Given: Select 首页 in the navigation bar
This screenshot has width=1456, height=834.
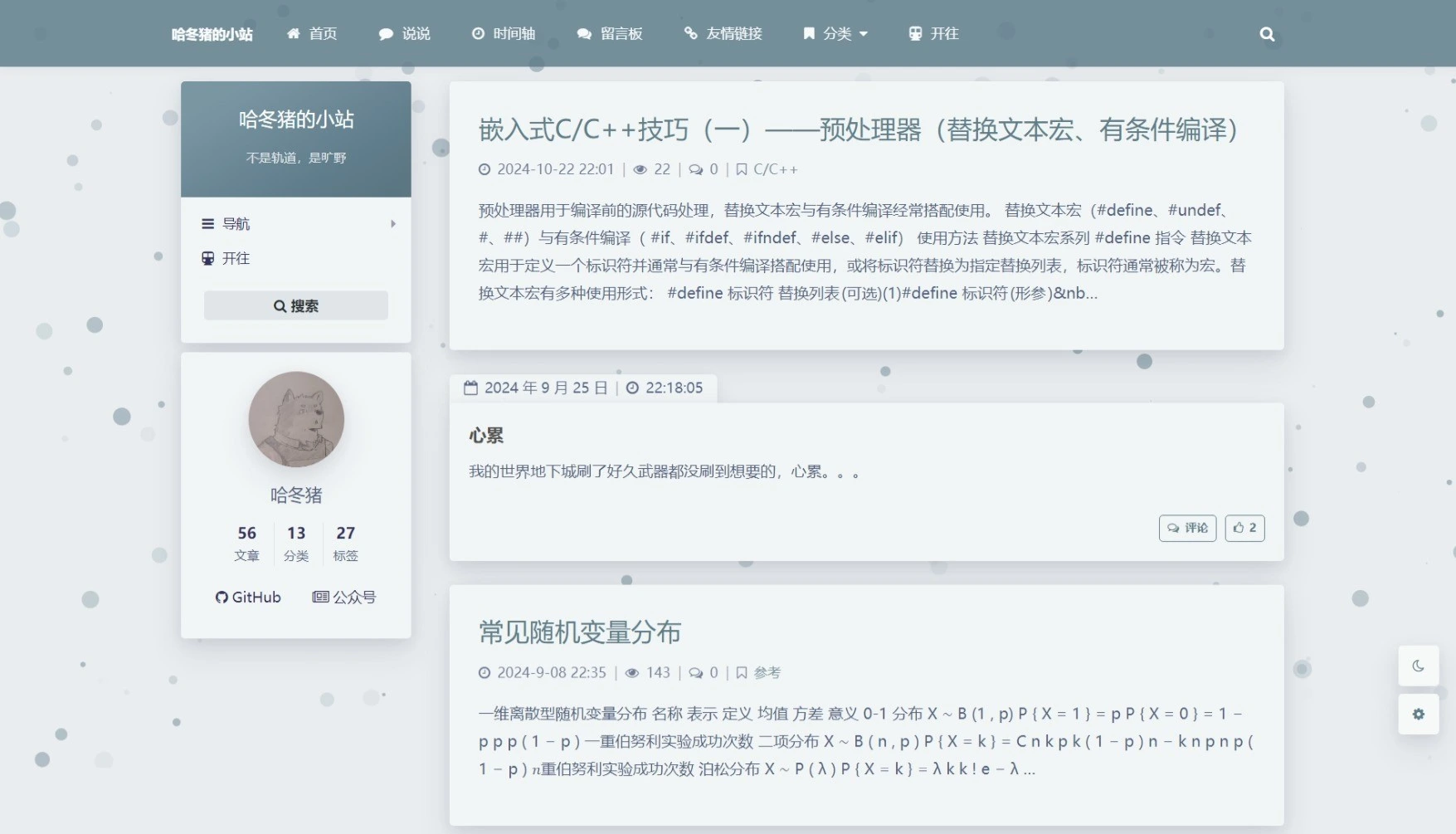Looking at the screenshot, I should pyautogui.click(x=312, y=34).
